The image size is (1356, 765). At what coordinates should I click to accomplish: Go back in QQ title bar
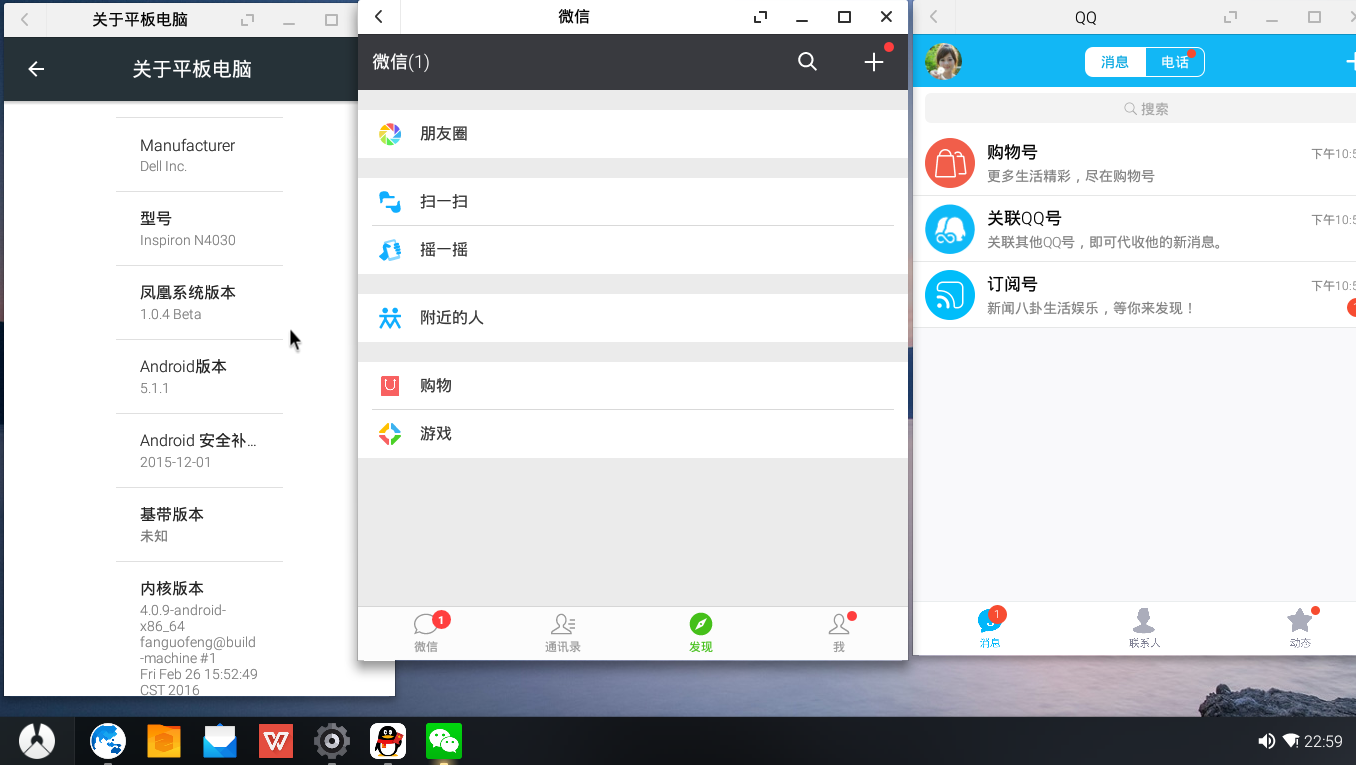pos(934,17)
